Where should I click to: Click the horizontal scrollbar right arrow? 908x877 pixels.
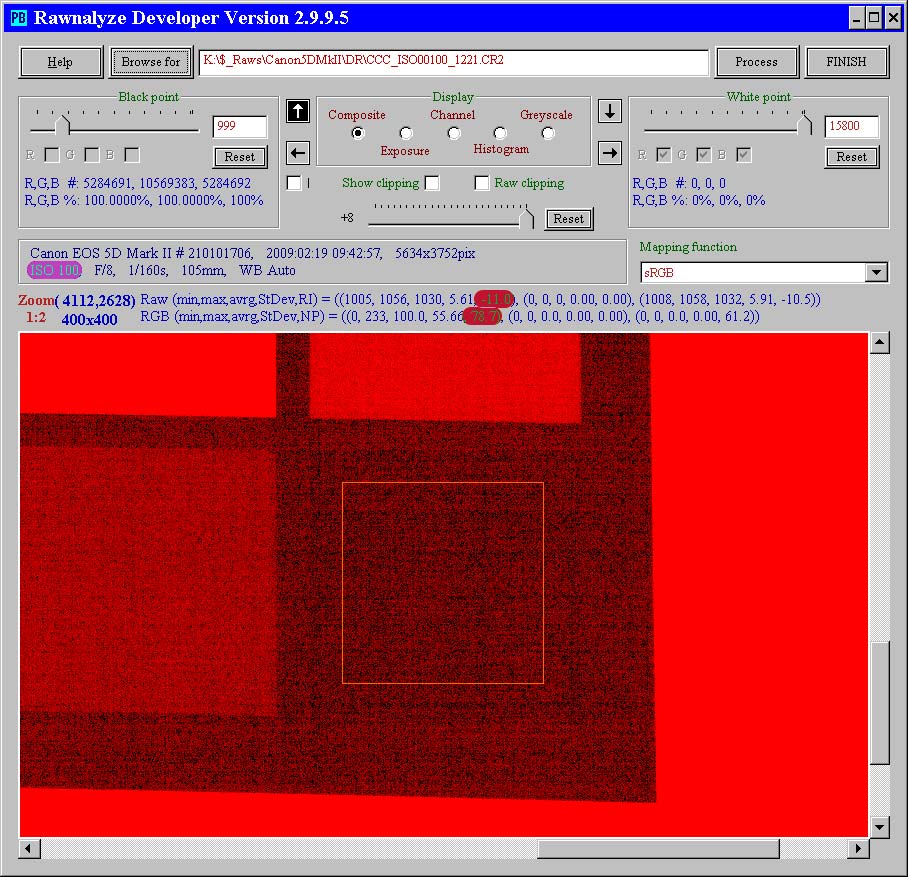(858, 848)
